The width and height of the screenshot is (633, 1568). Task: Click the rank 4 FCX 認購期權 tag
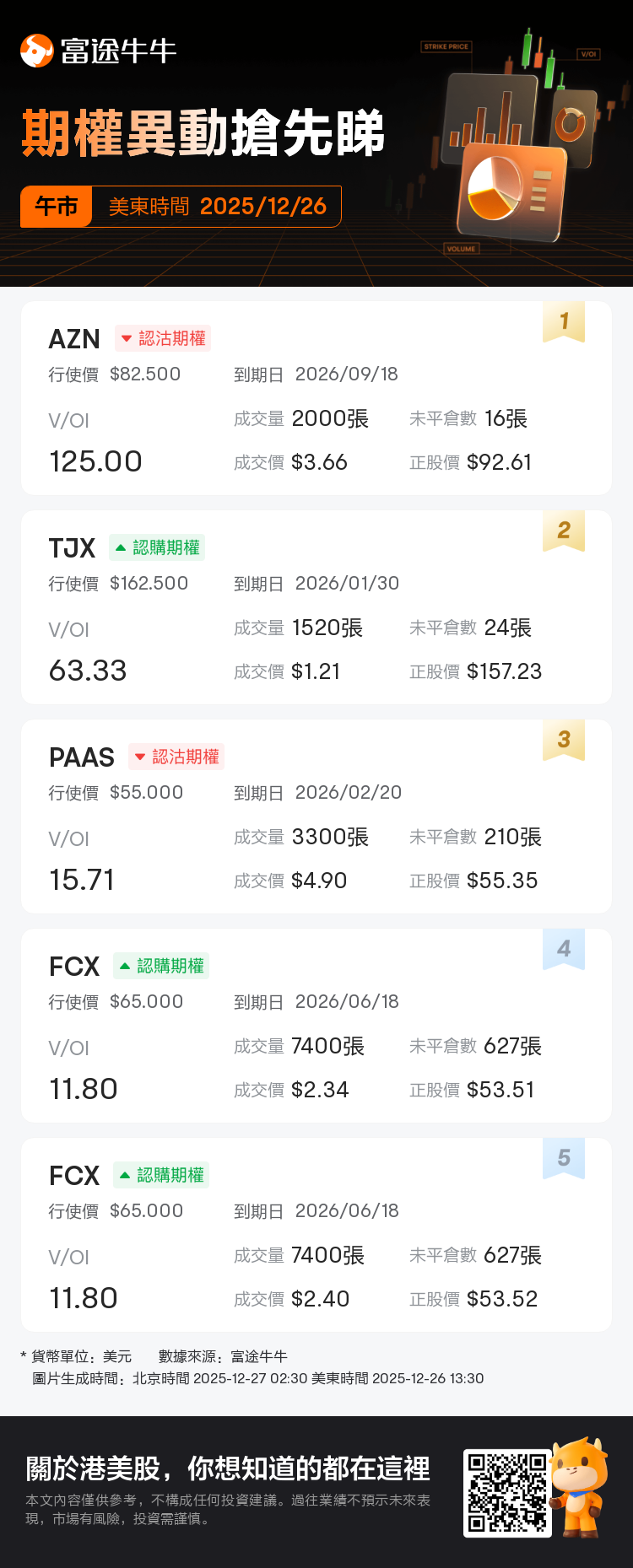pyautogui.click(x=161, y=966)
